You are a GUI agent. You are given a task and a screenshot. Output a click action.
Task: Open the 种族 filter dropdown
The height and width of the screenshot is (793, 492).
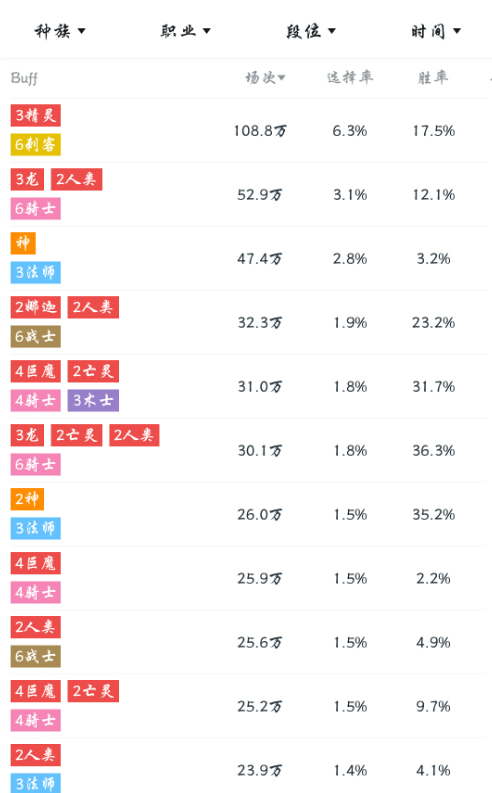[x=60, y=31]
